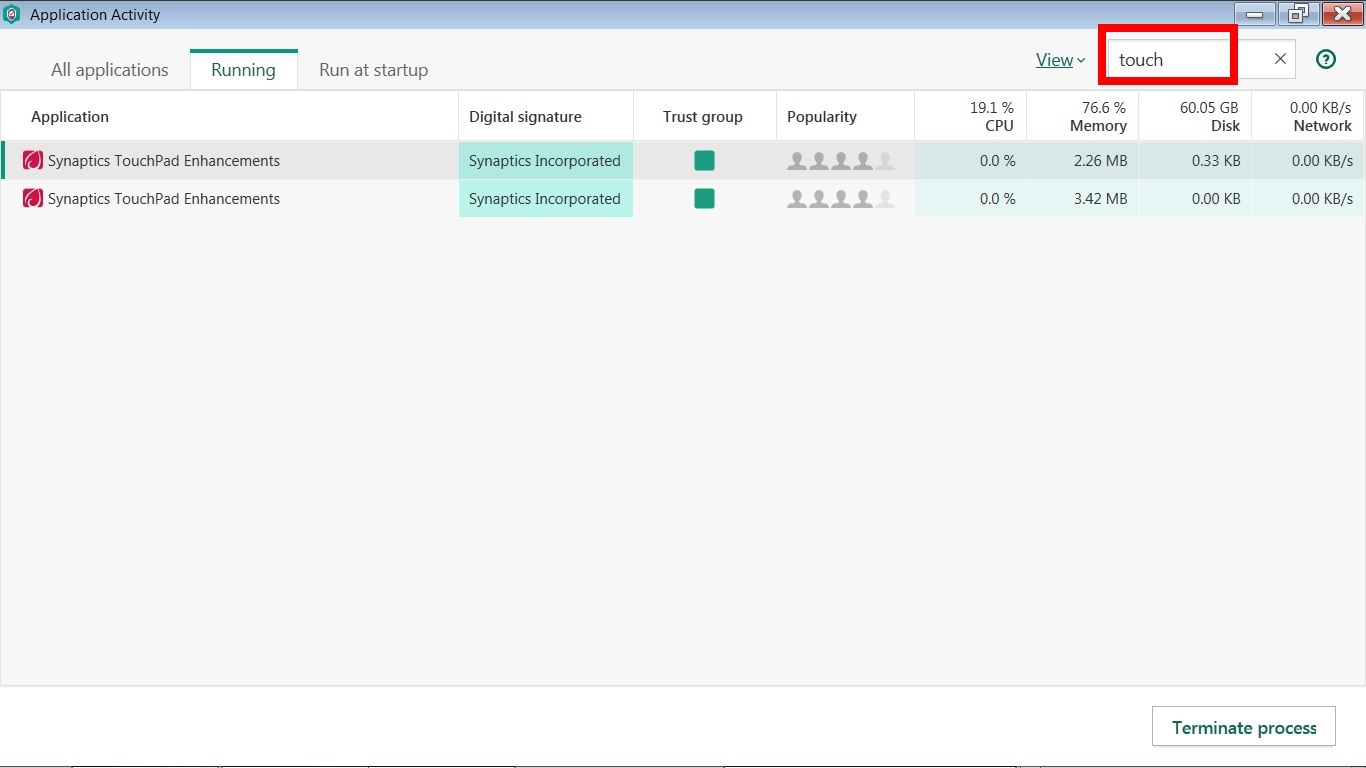Screen dimensions: 1366x768
Task: Minimize the Application Activity window
Action: [x=1254, y=14]
